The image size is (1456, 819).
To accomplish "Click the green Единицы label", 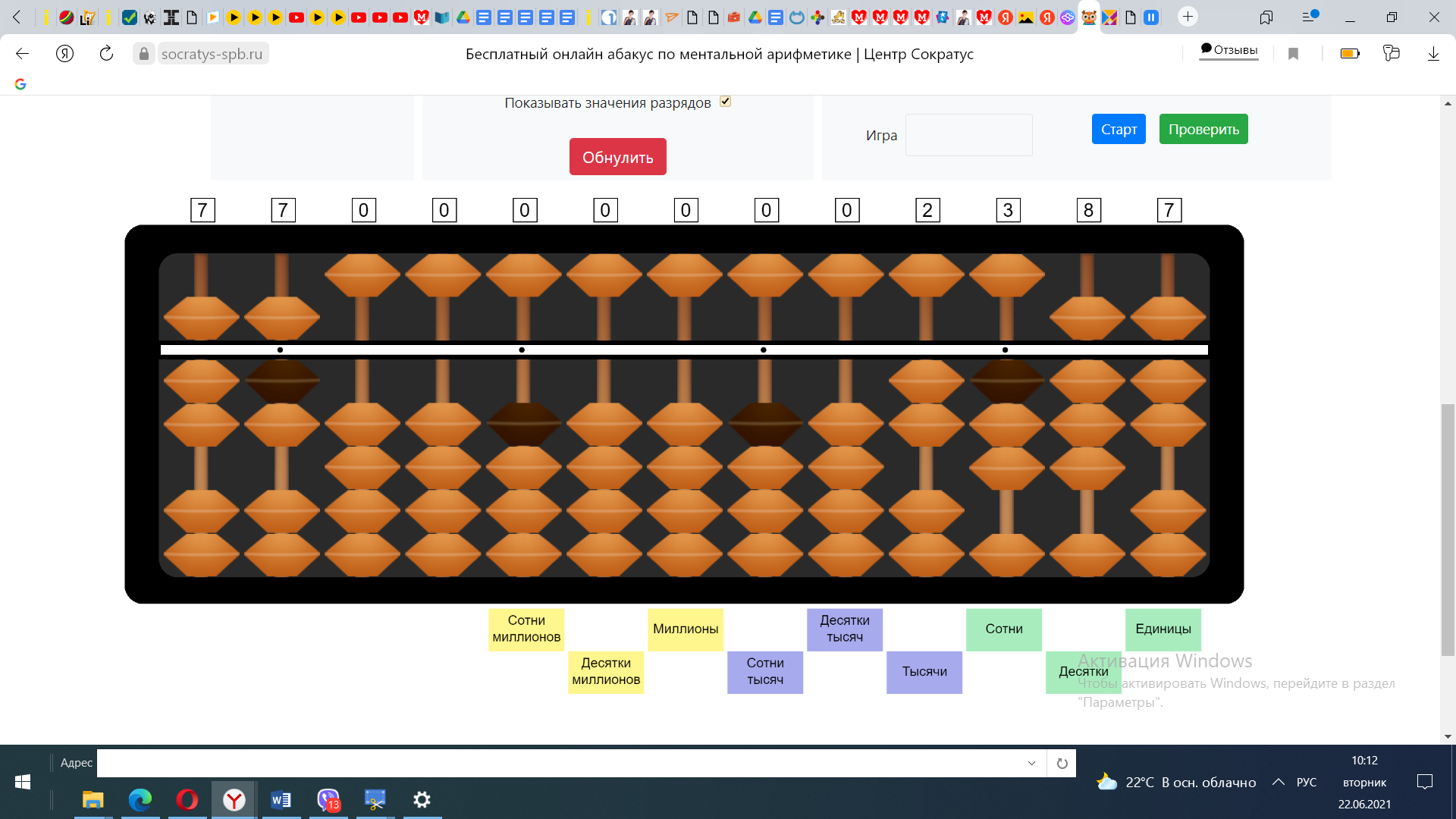I will tap(1163, 629).
